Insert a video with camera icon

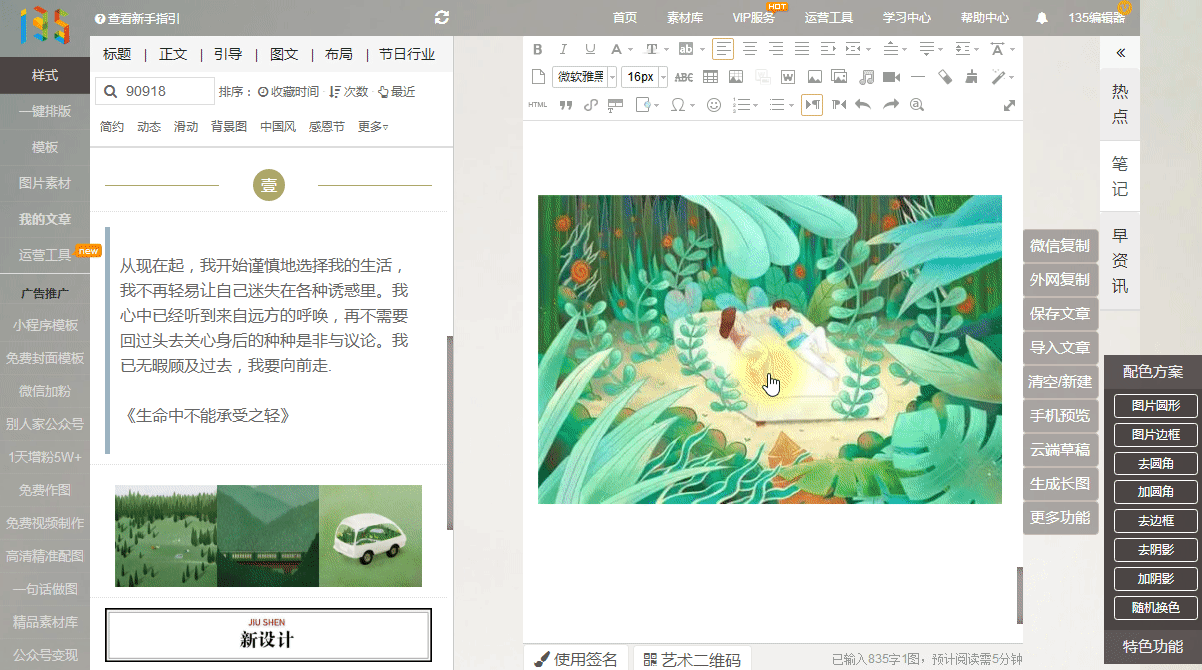pyautogui.click(x=891, y=77)
